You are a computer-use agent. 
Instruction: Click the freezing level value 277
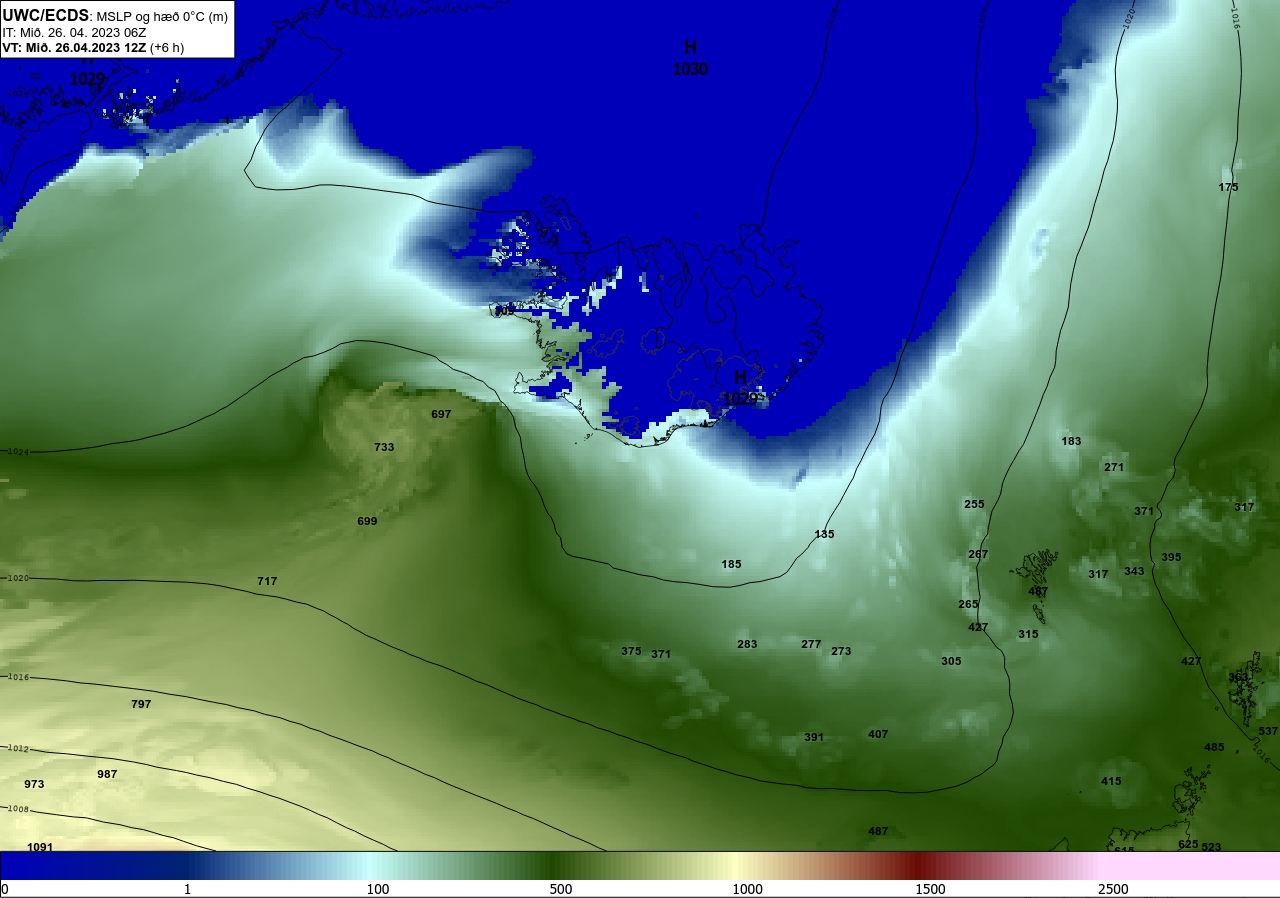pyautogui.click(x=811, y=644)
